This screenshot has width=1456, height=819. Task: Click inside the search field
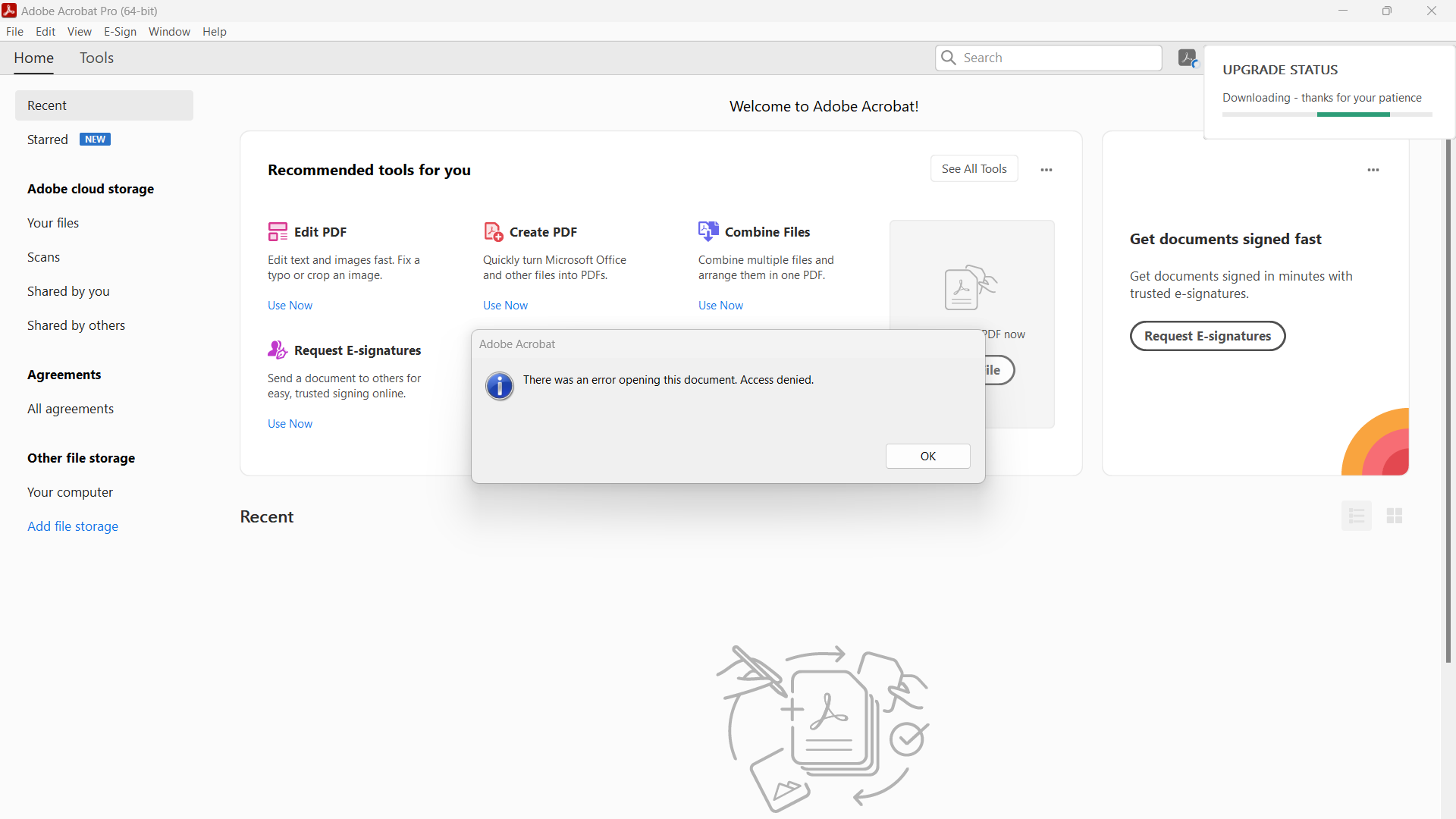1054,58
